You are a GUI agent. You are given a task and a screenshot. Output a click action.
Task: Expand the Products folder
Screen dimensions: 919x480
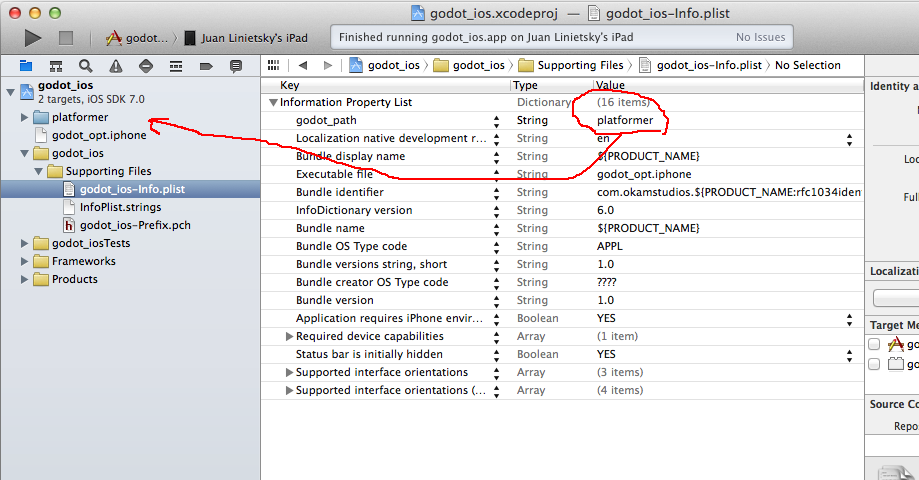24,280
